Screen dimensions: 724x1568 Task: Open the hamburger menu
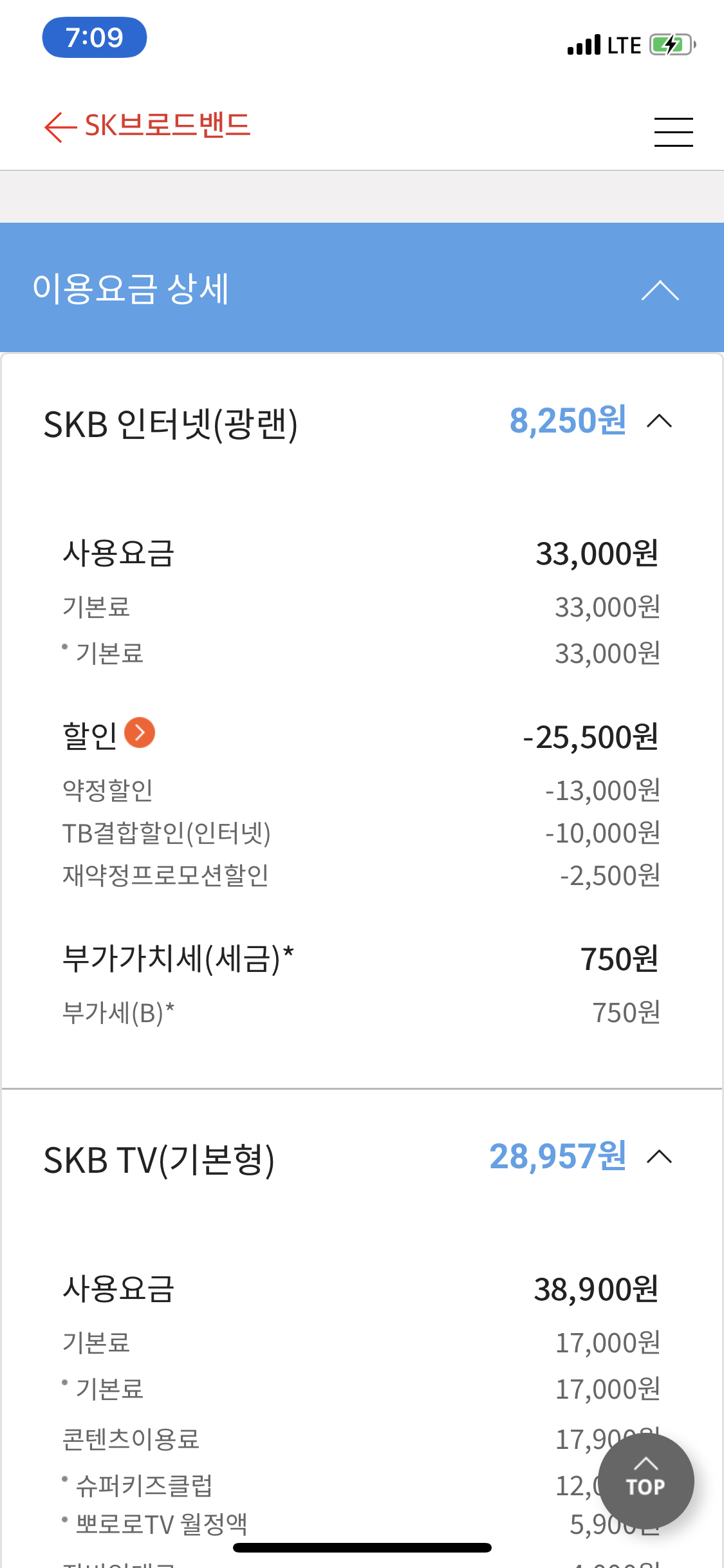[x=673, y=132]
